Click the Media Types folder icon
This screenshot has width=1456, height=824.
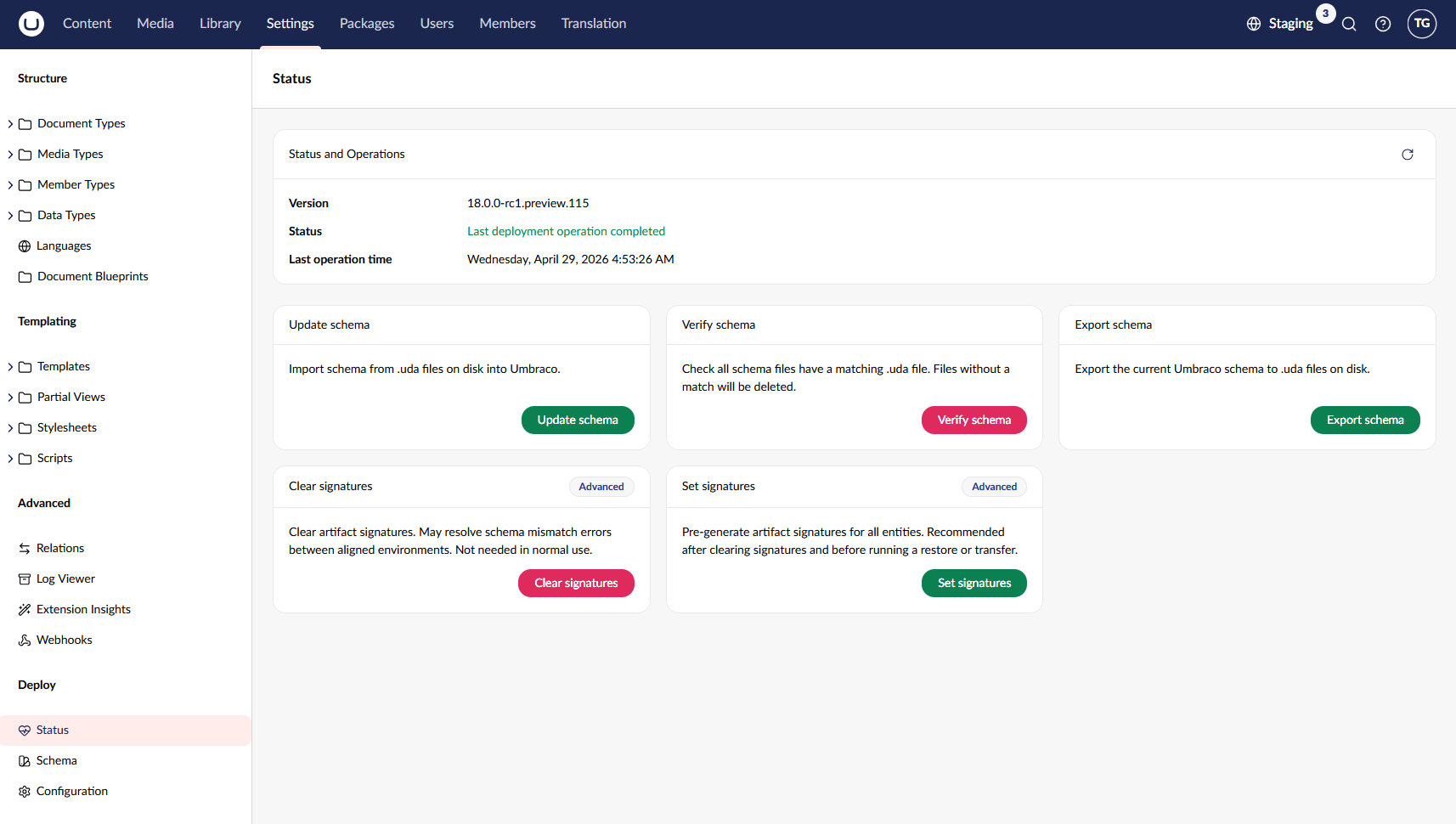[25, 155]
